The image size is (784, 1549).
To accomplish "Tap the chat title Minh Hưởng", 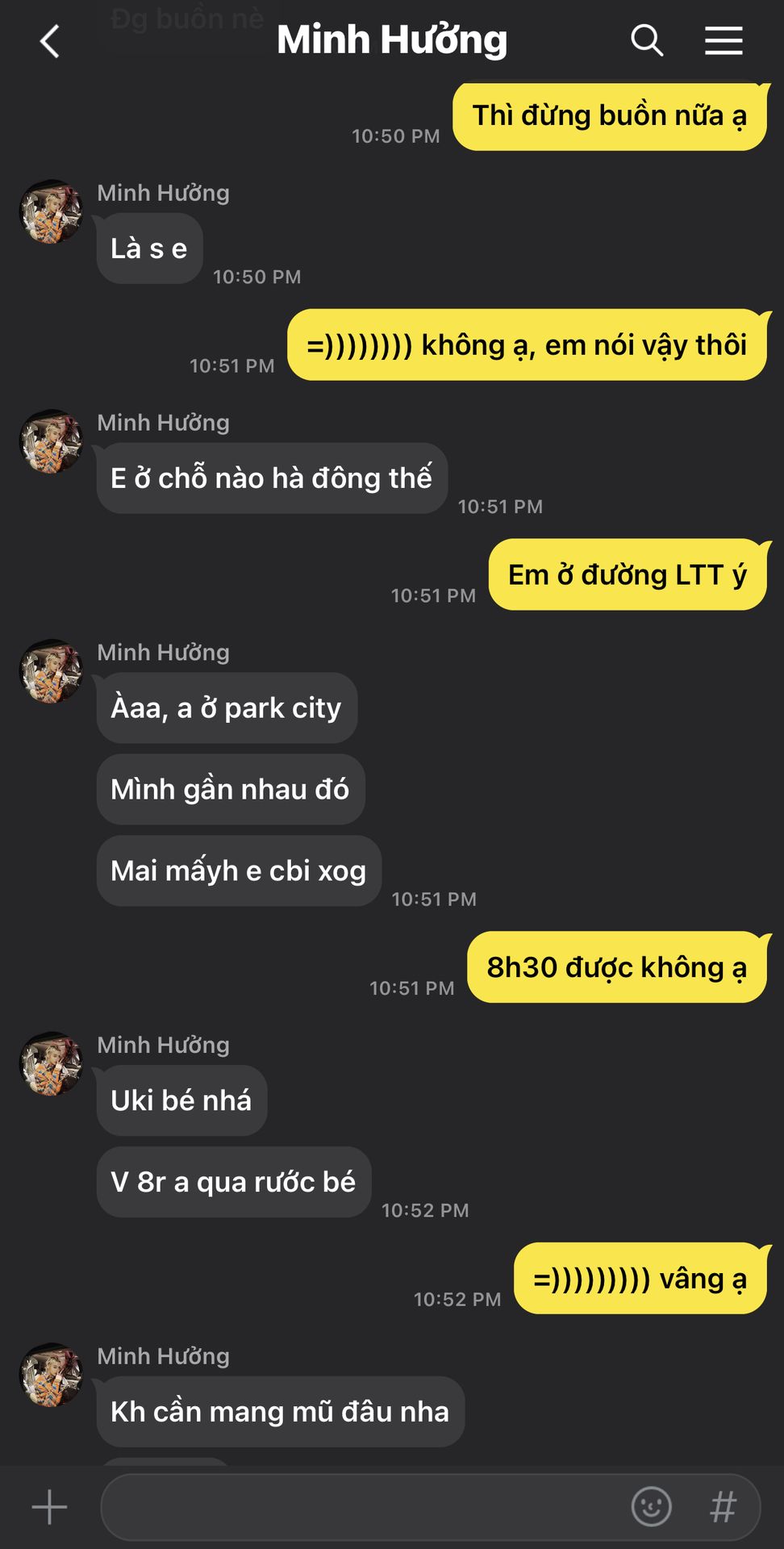I will (x=392, y=40).
